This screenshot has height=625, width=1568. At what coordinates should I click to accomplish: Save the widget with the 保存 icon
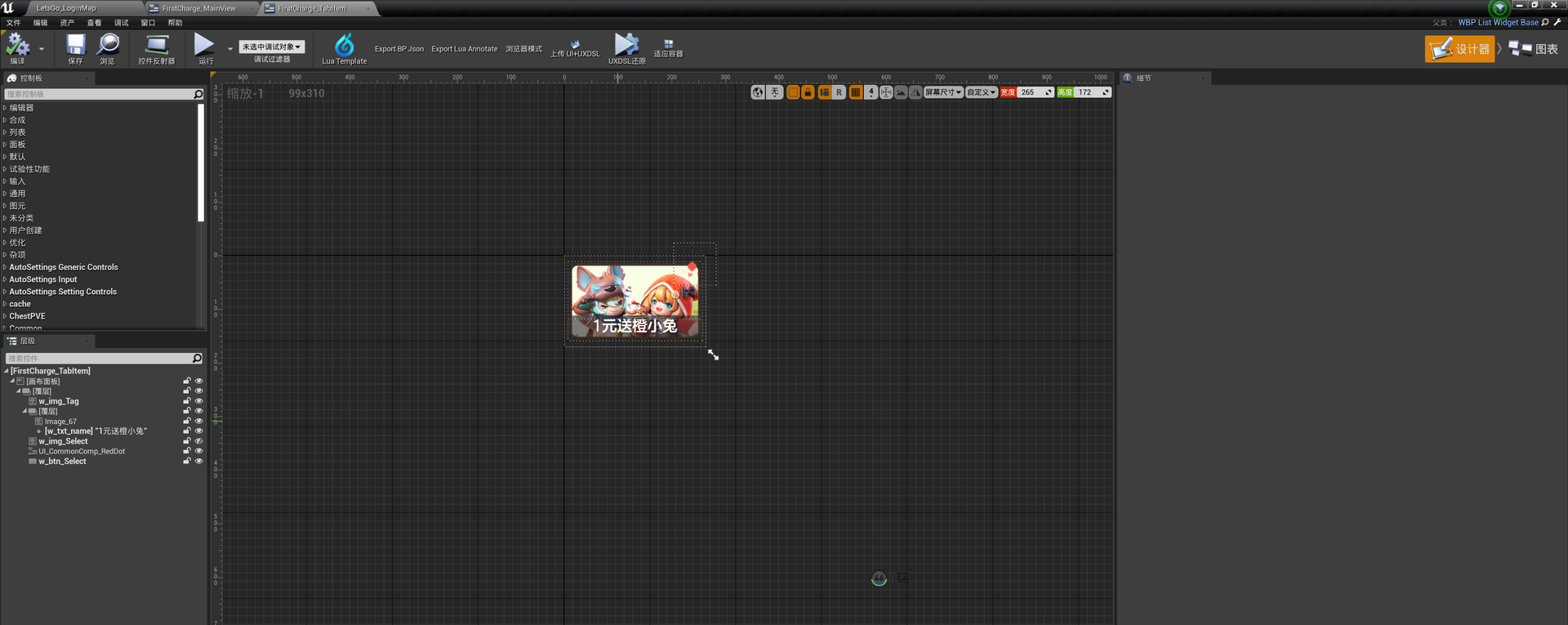tap(75, 45)
